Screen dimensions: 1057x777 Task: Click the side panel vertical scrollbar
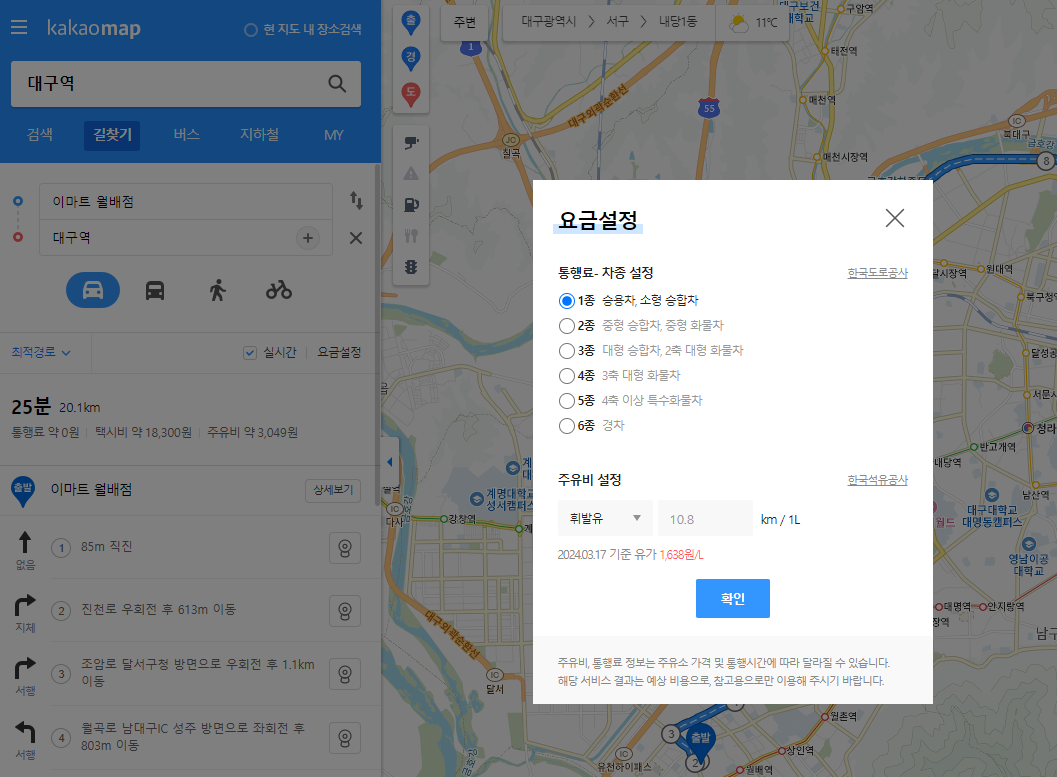point(378,334)
